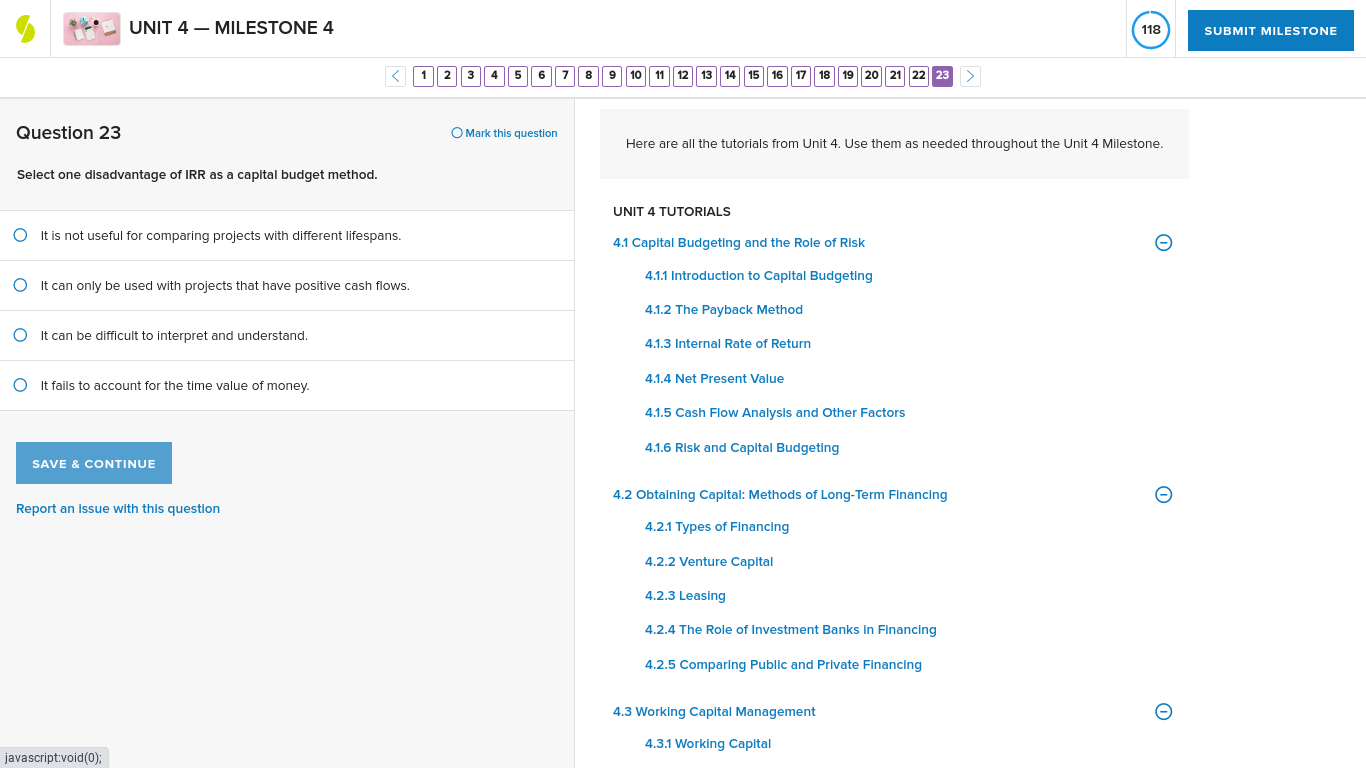Open the 4.3.1 Working Capital tutorial
Viewport: 1366px width, 768px height.
coord(708,743)
